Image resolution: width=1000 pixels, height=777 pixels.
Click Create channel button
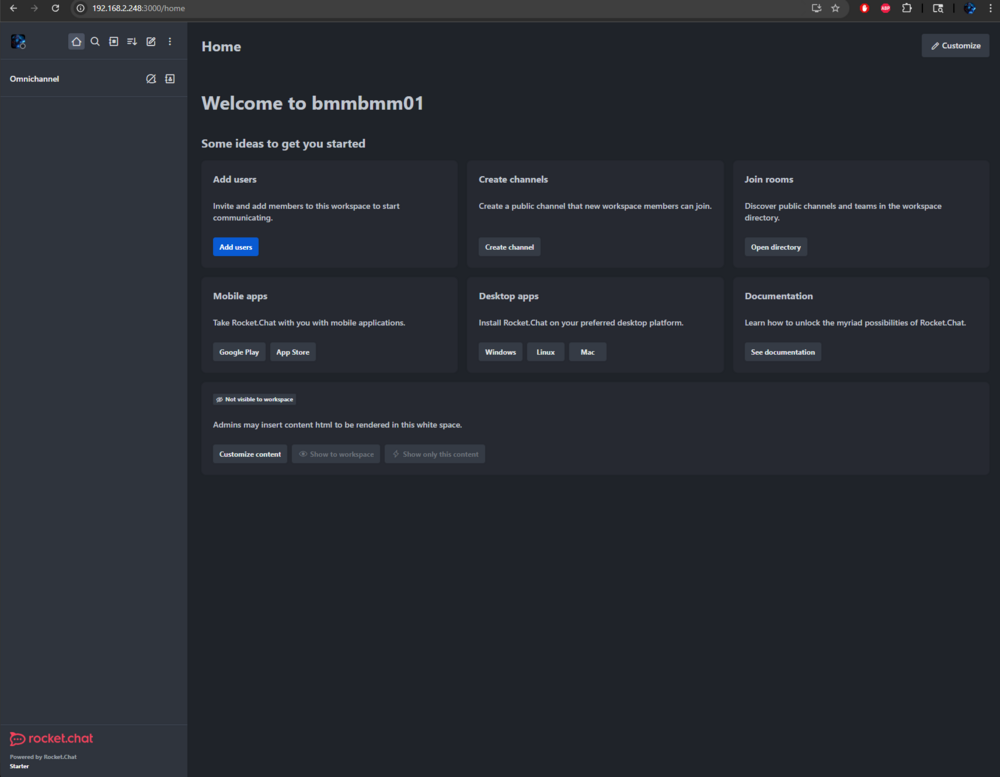pos(509,247)
